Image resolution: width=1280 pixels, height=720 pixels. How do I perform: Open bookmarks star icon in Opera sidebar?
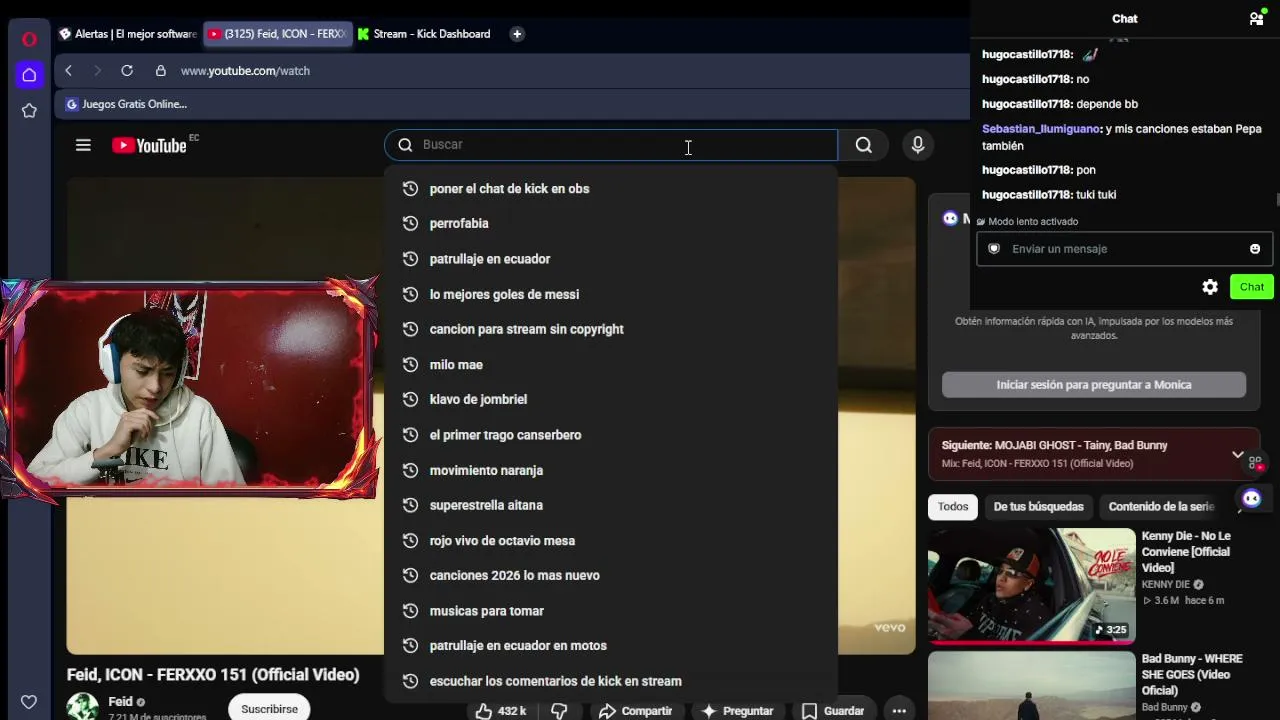tap(29, 111)
